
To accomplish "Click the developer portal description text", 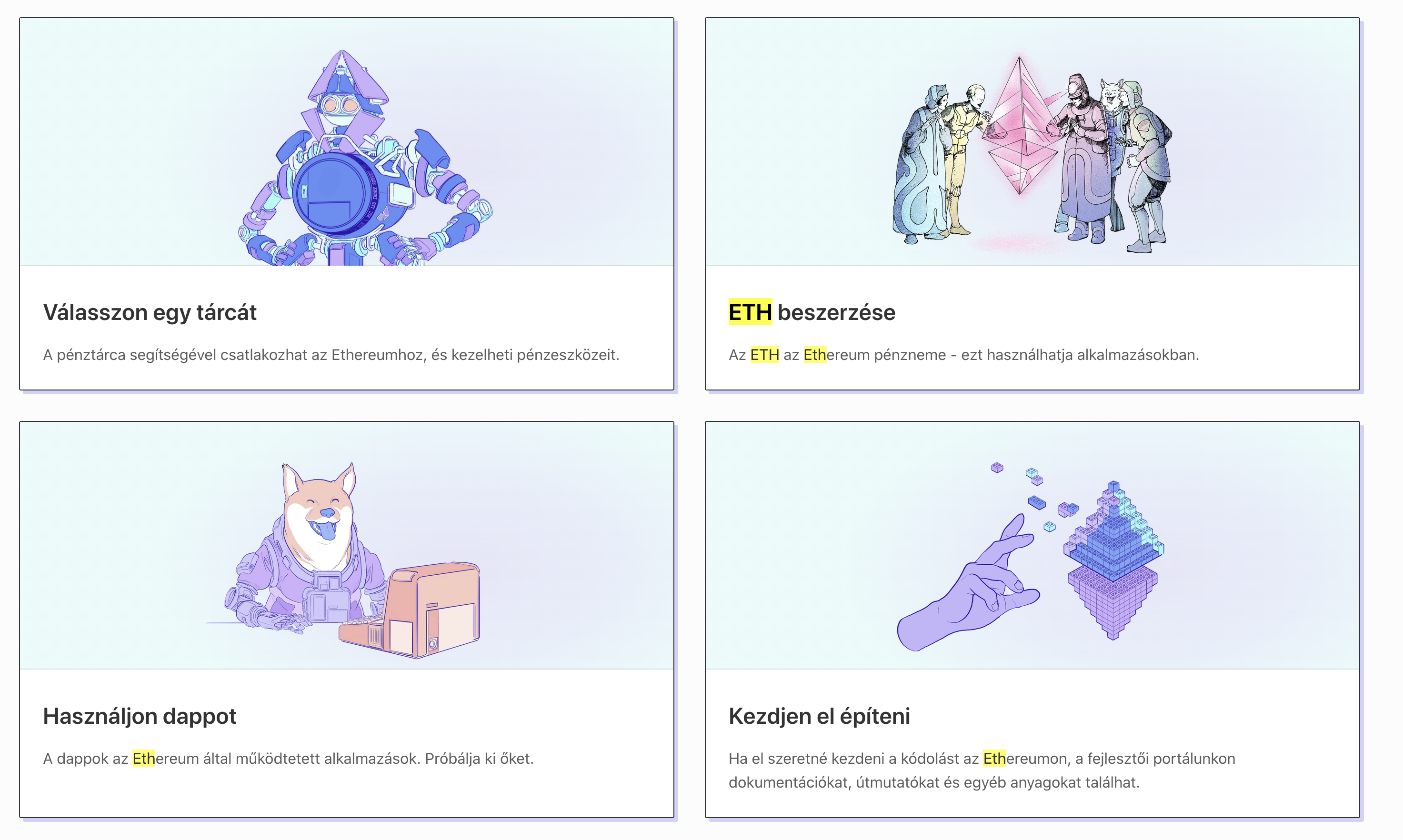I will 982,770.
